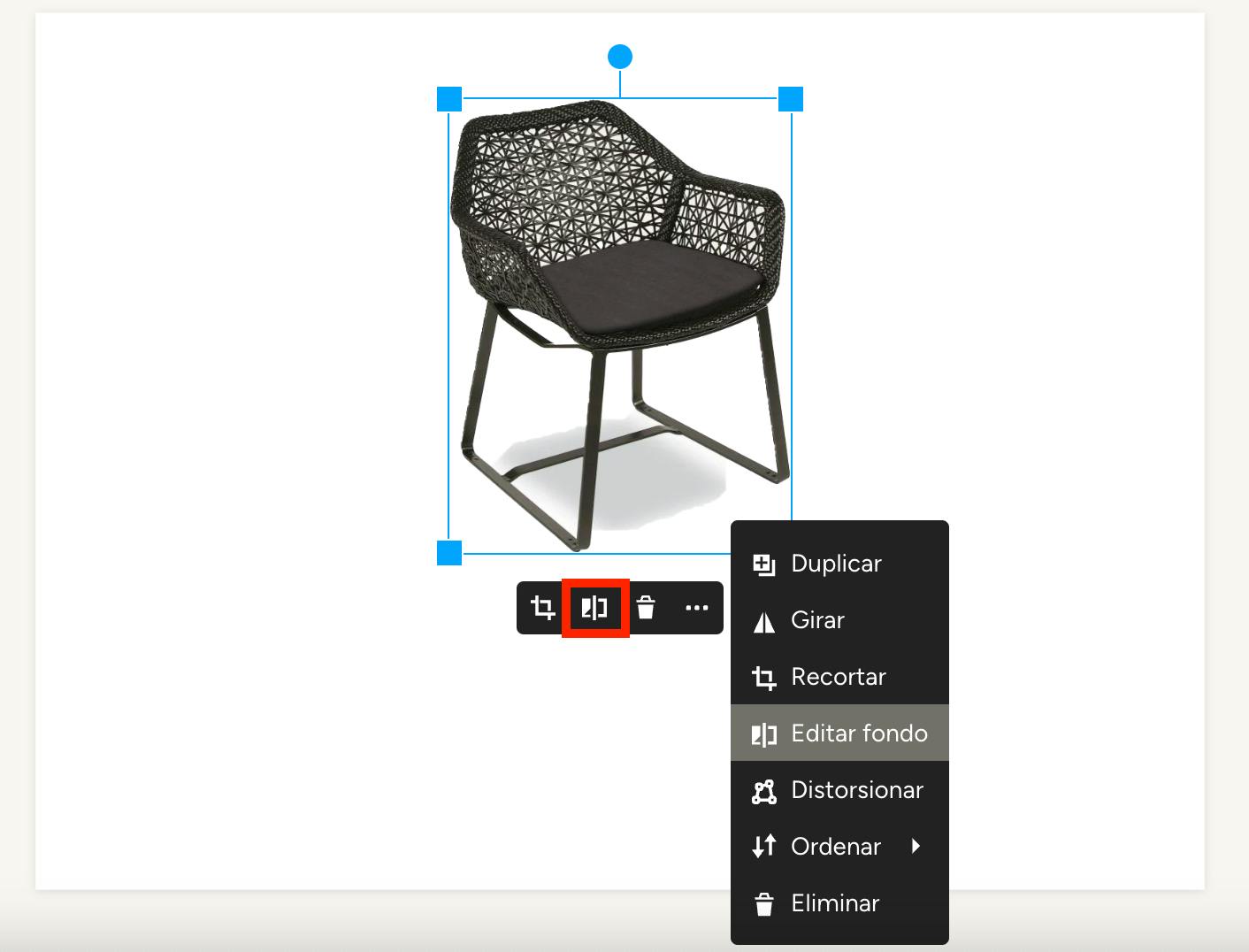
Task: Click the round rotation handle above image
Action: (620, 57)
